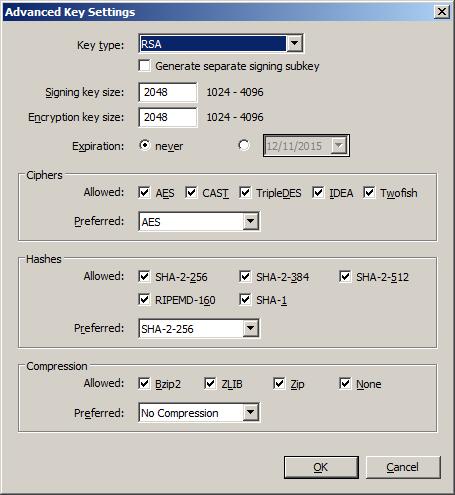Select the expiration date radio button
Image resolution: width=455 pixels, height=495 pixels.
pos(244,145)
